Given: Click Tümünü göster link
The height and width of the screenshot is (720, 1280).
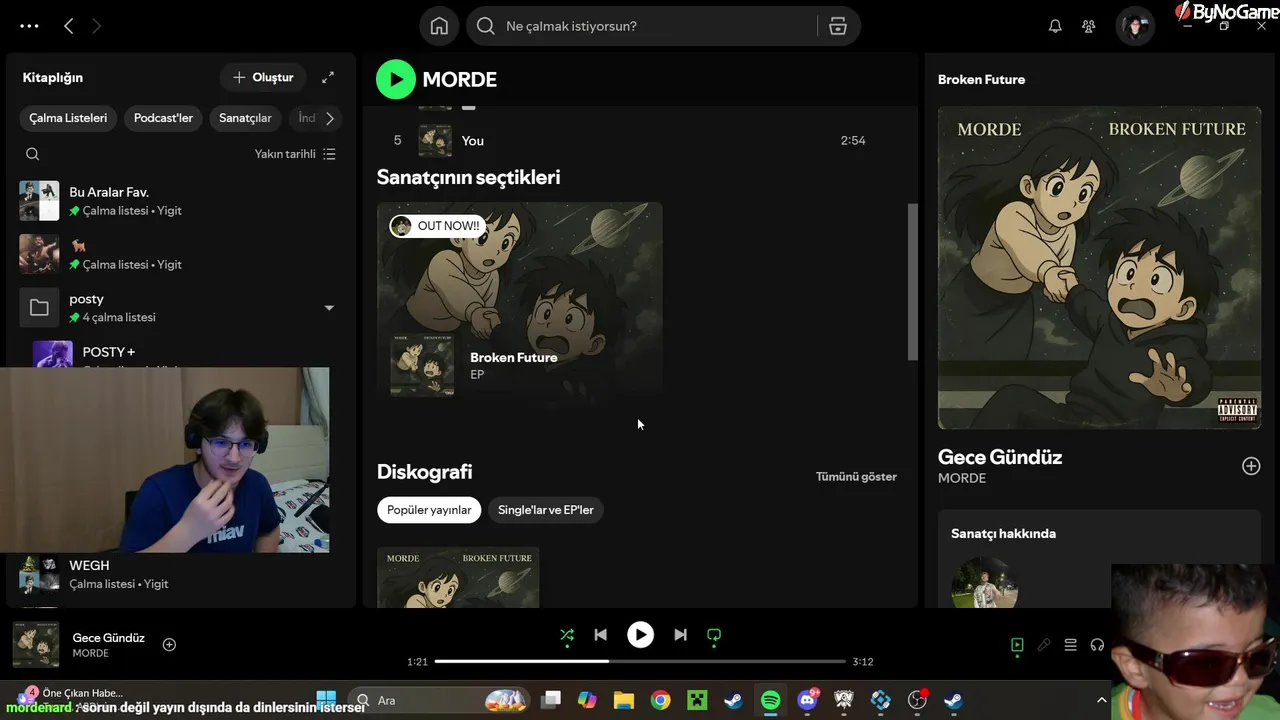Looking at the screenshot, I should click(856, 477).
